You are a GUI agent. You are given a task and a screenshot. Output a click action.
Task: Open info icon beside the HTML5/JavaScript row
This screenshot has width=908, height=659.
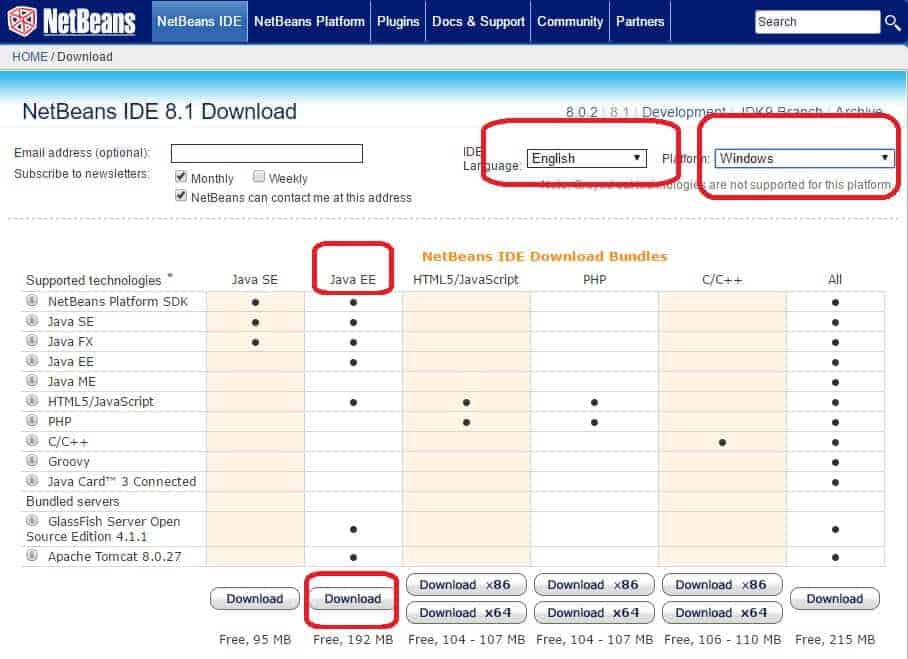tap(32, 401)
